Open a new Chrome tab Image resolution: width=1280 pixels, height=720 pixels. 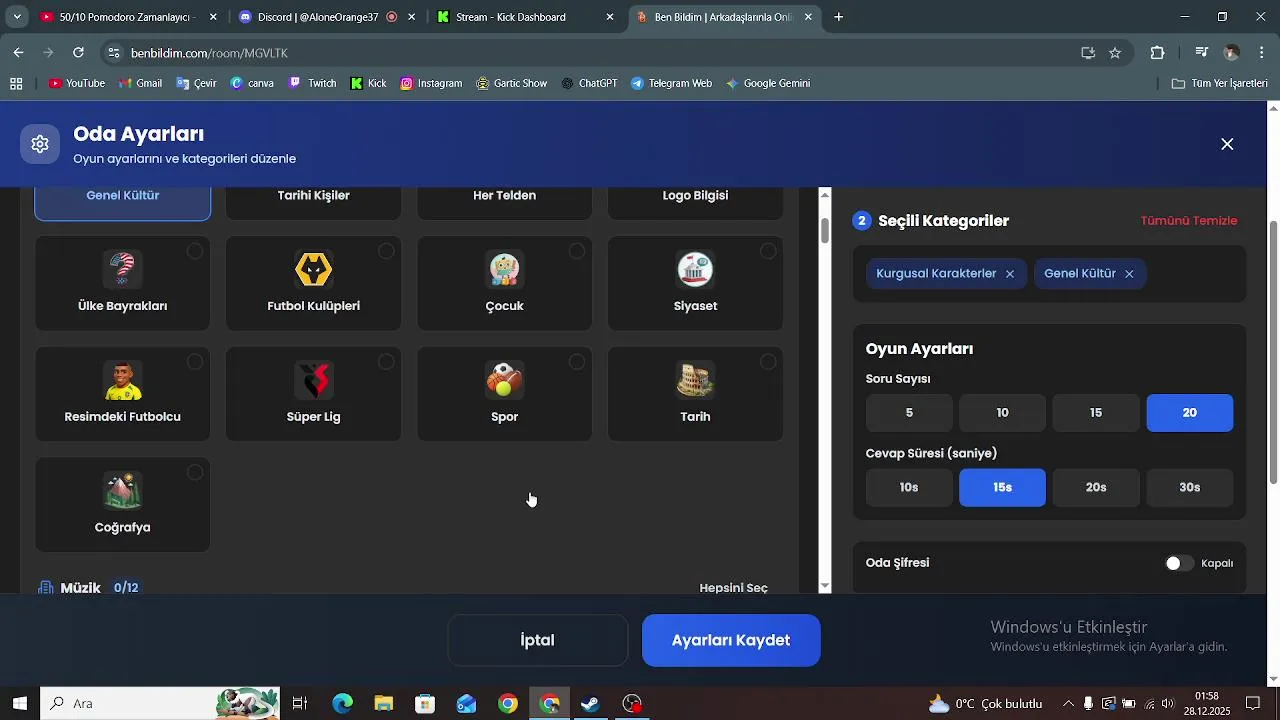839,17
